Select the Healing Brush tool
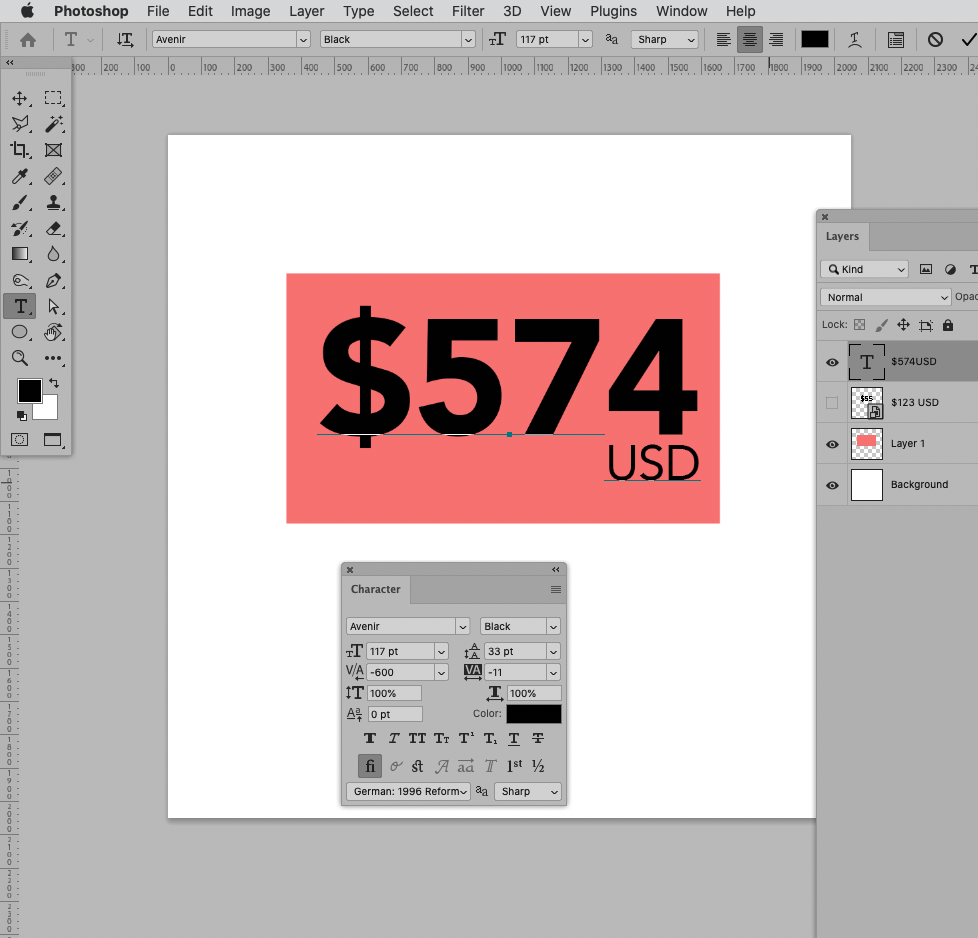 coord(53,176)
